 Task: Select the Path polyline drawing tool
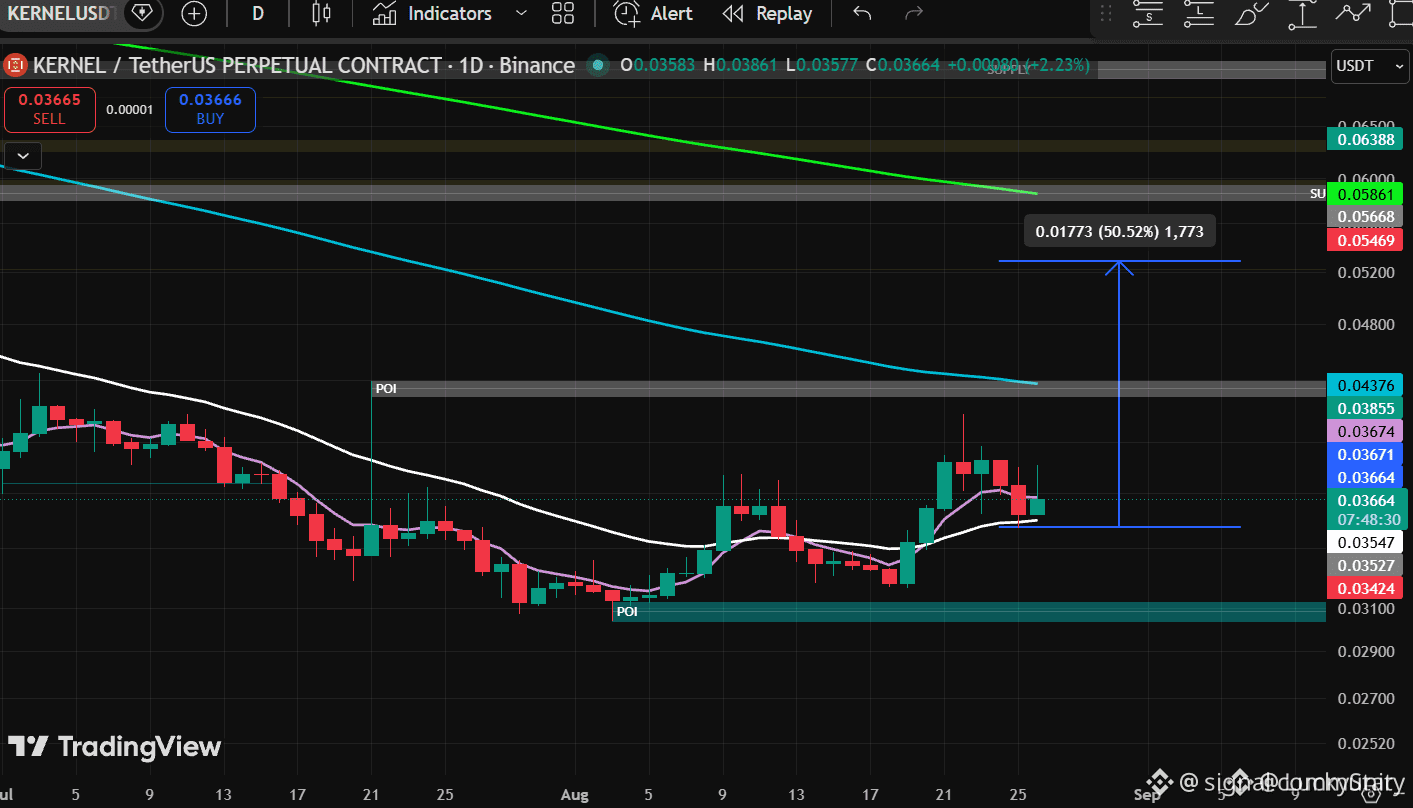(1353, 14)
